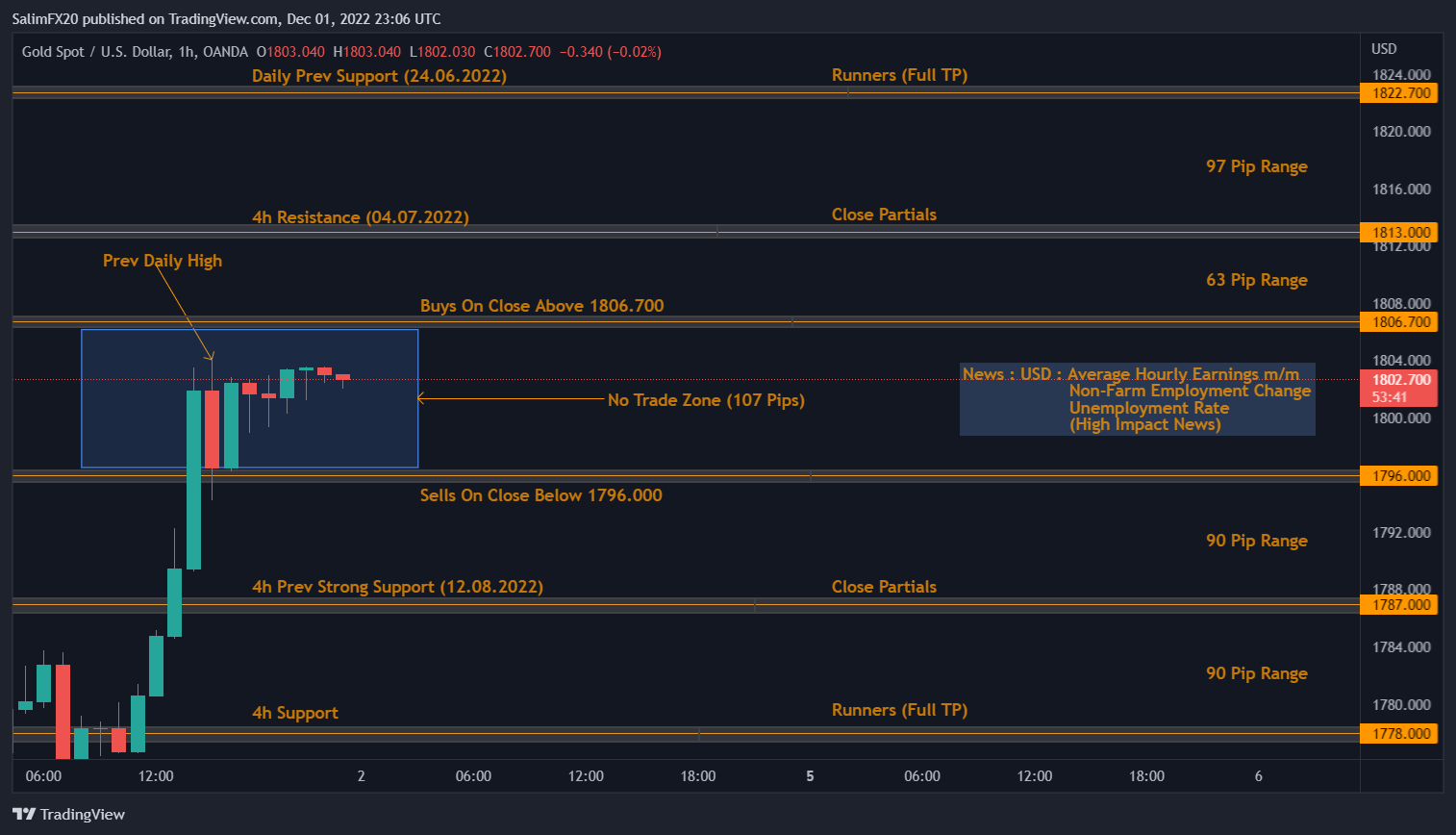Select the 1787.000 support price tag

pos(1399,604)
